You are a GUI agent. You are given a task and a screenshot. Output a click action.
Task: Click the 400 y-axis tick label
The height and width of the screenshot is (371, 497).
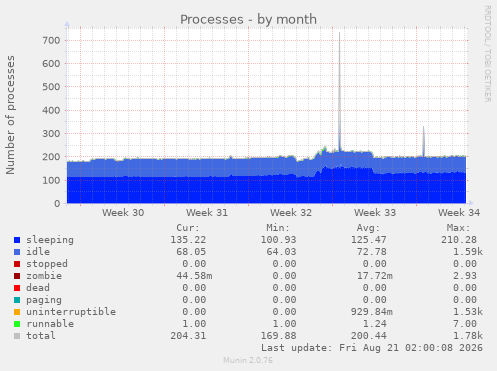click(51, 111)
